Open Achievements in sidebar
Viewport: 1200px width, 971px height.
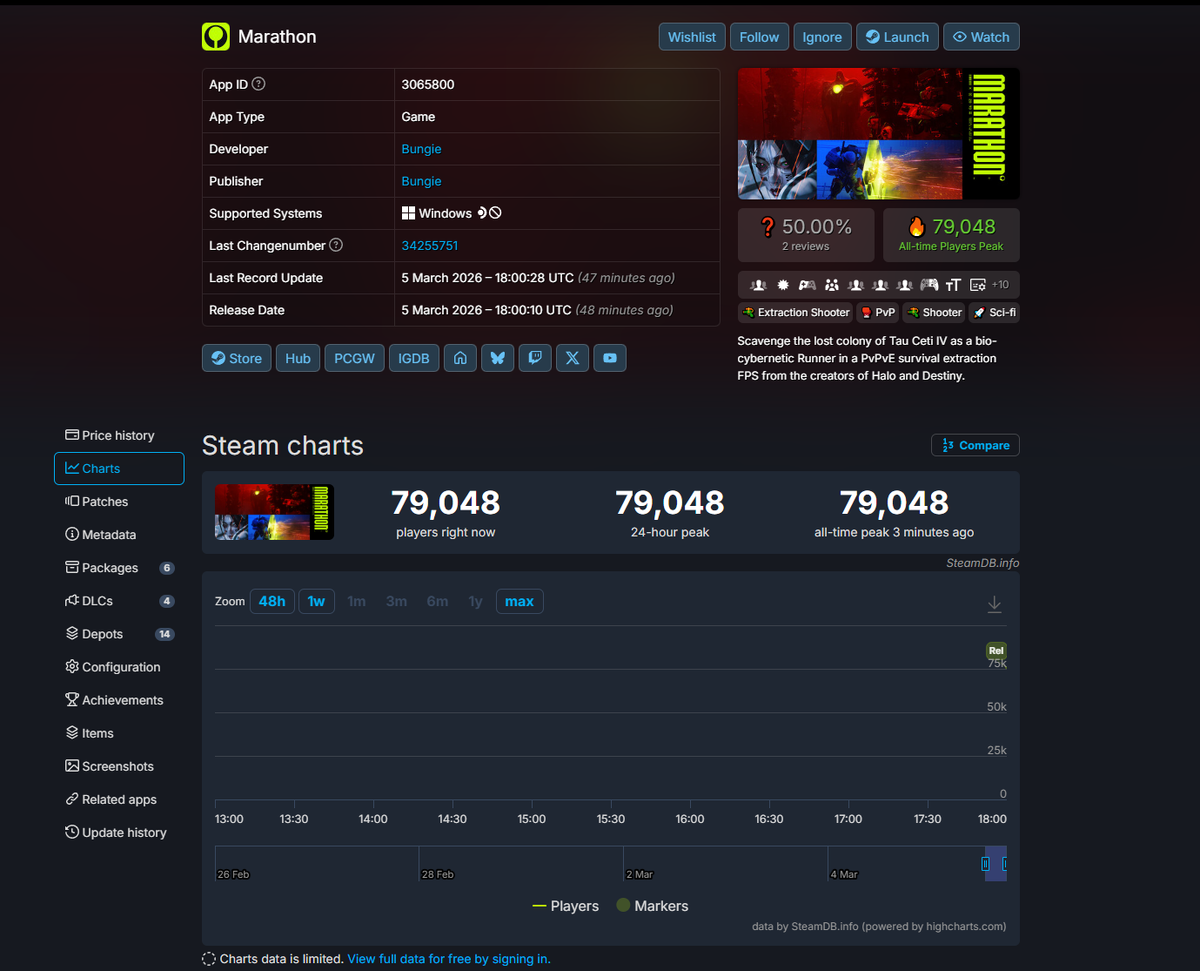(x=119, y=700)
